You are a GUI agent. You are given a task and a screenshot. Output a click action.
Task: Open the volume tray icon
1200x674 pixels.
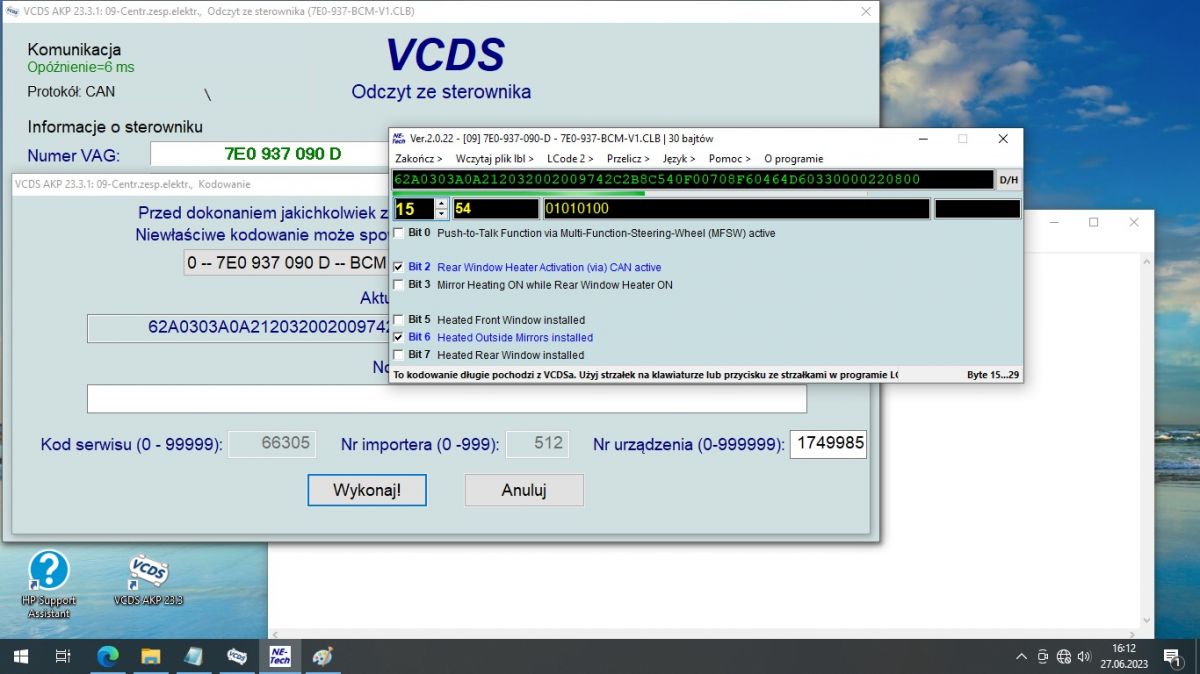pos(1085,657)
